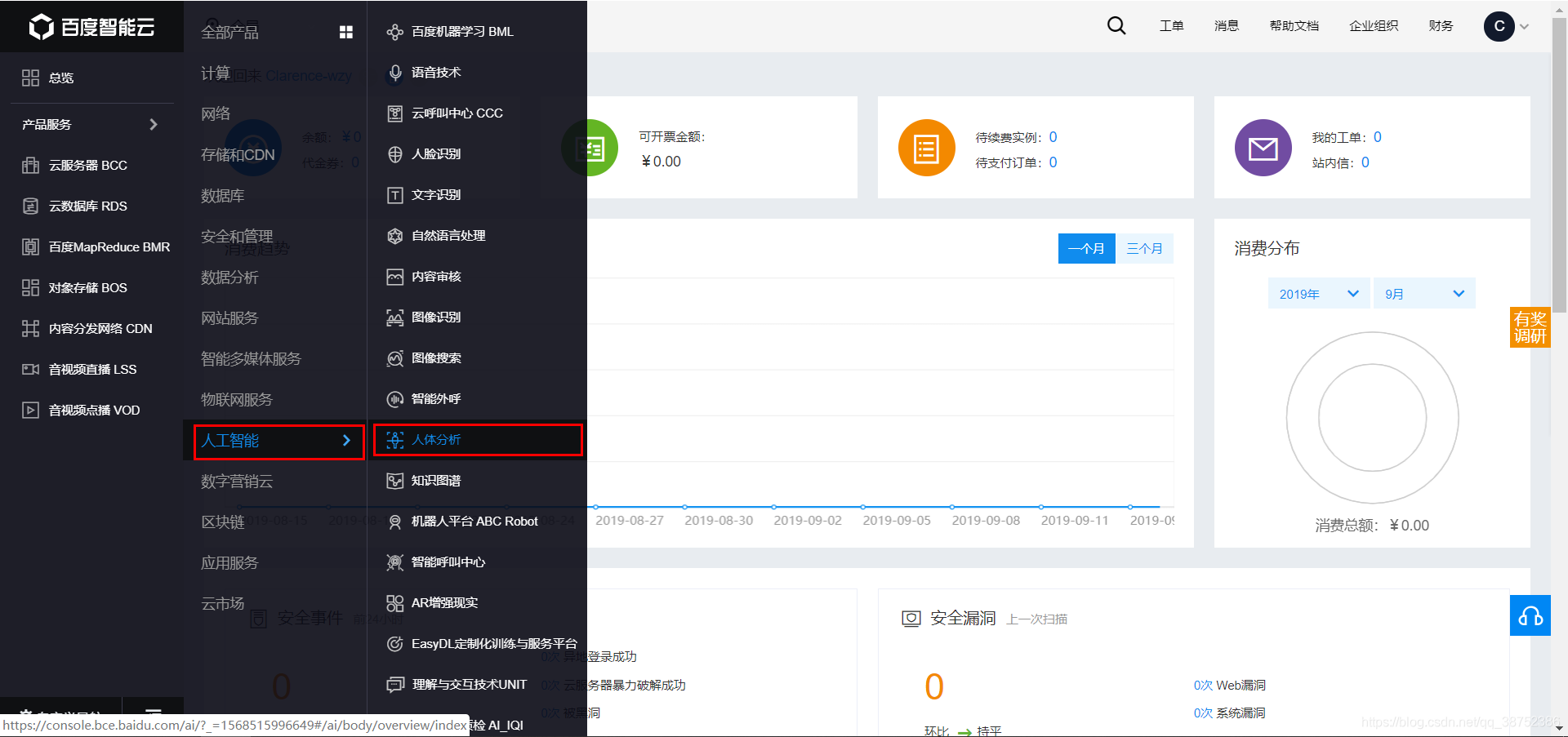Select 数据库 category

coord(223,196)
